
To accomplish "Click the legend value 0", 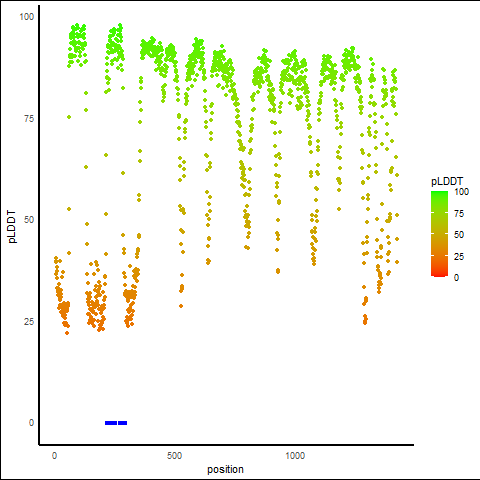I will point(456,278).
